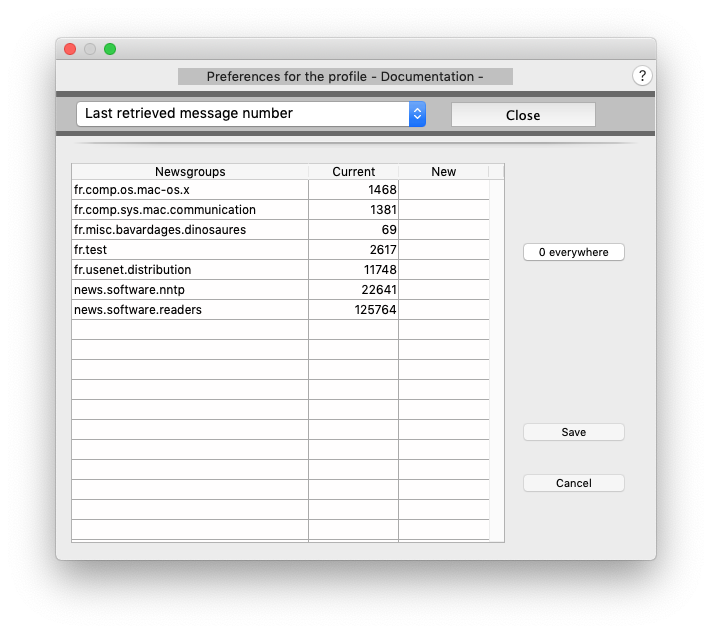Cancel the message number changes

[574, 483]
